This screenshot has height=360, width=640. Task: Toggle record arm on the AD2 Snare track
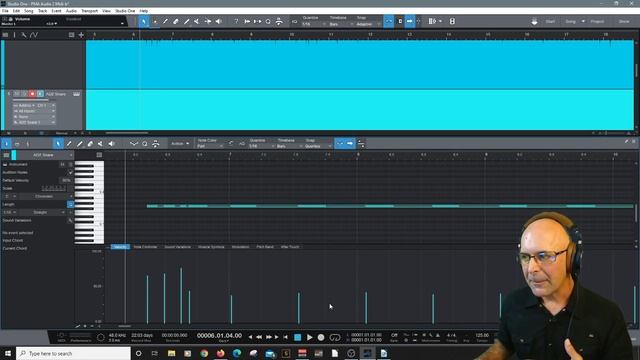32,94
